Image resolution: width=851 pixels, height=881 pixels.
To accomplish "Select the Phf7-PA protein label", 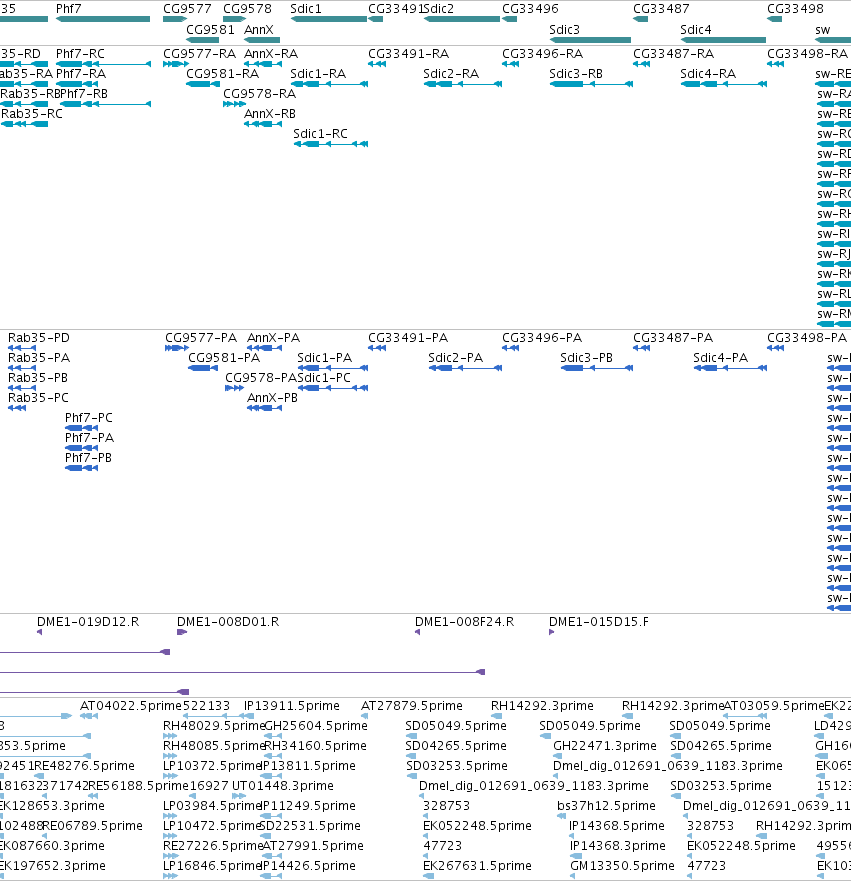I will (89, 438).
